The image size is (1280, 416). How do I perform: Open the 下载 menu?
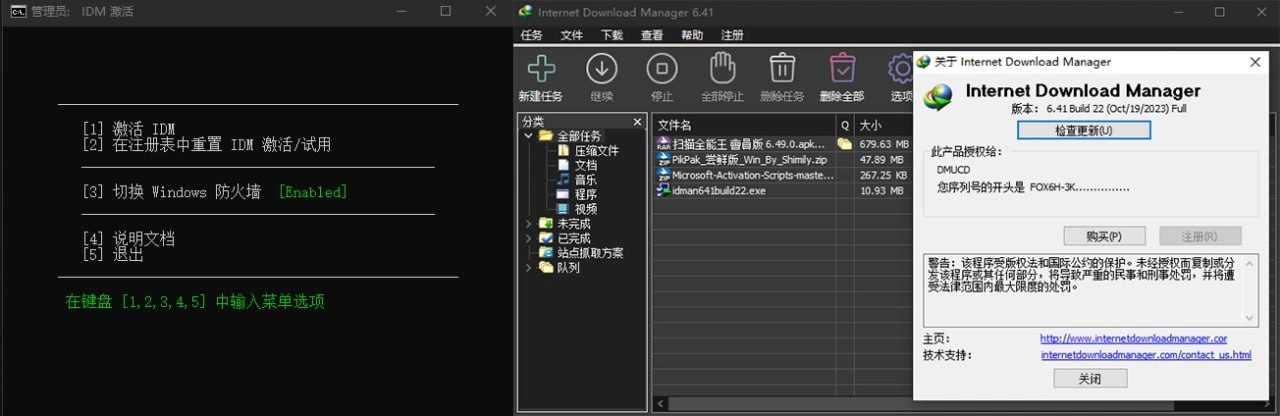click(611, 35)
